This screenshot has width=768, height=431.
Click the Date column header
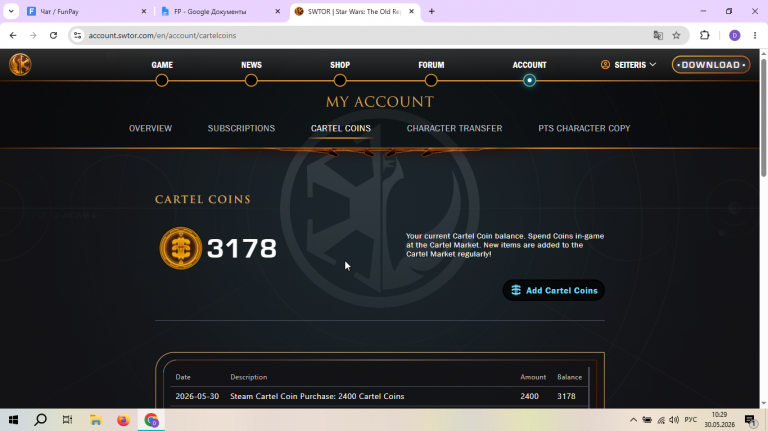(183, 377)
